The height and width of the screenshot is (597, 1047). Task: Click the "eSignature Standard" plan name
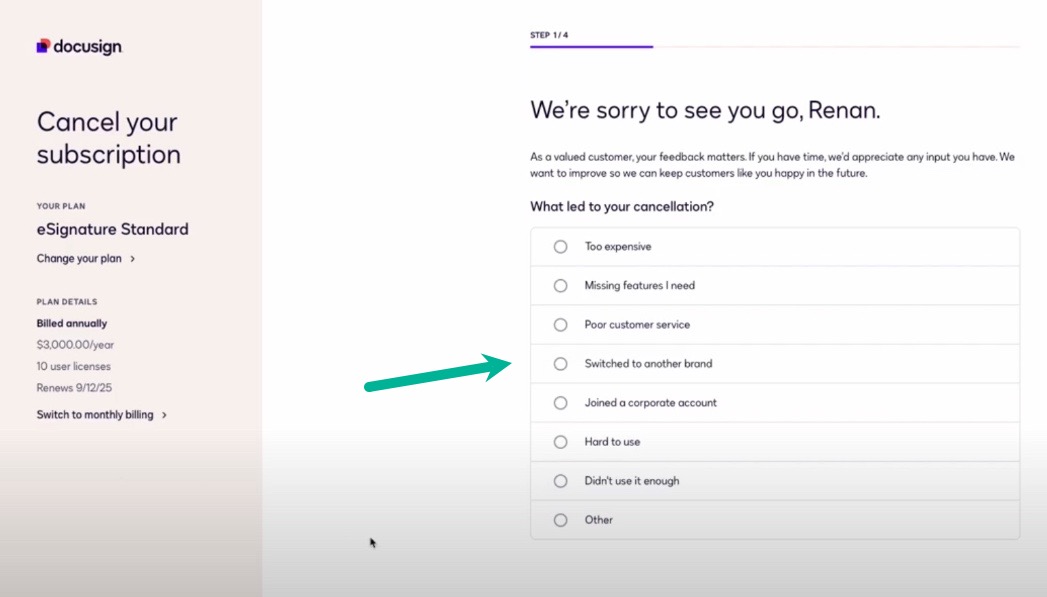point(112,229)
